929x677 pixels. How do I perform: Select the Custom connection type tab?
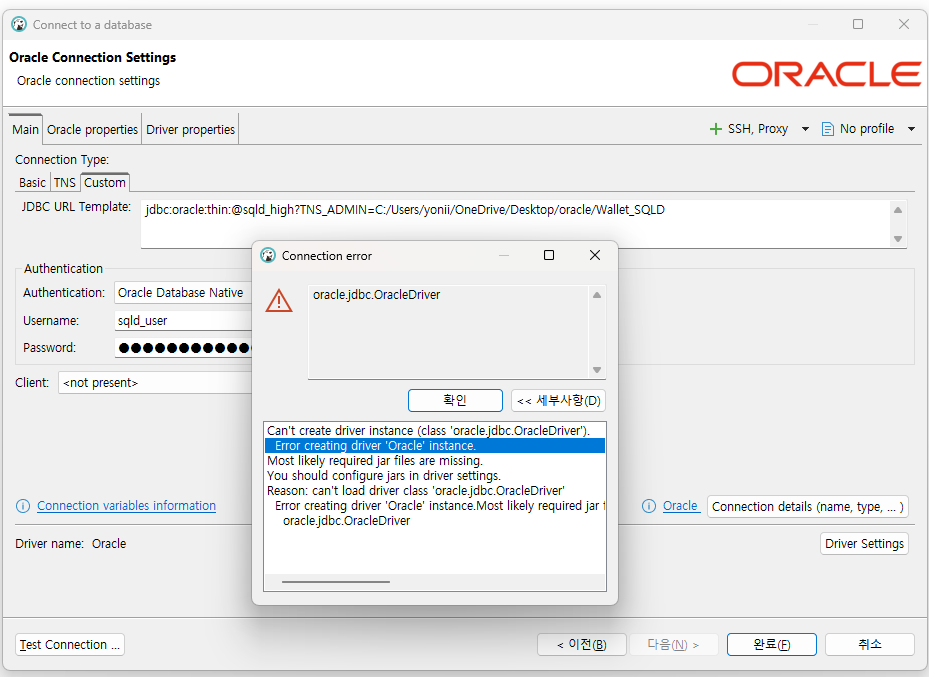tap(105, 182)
